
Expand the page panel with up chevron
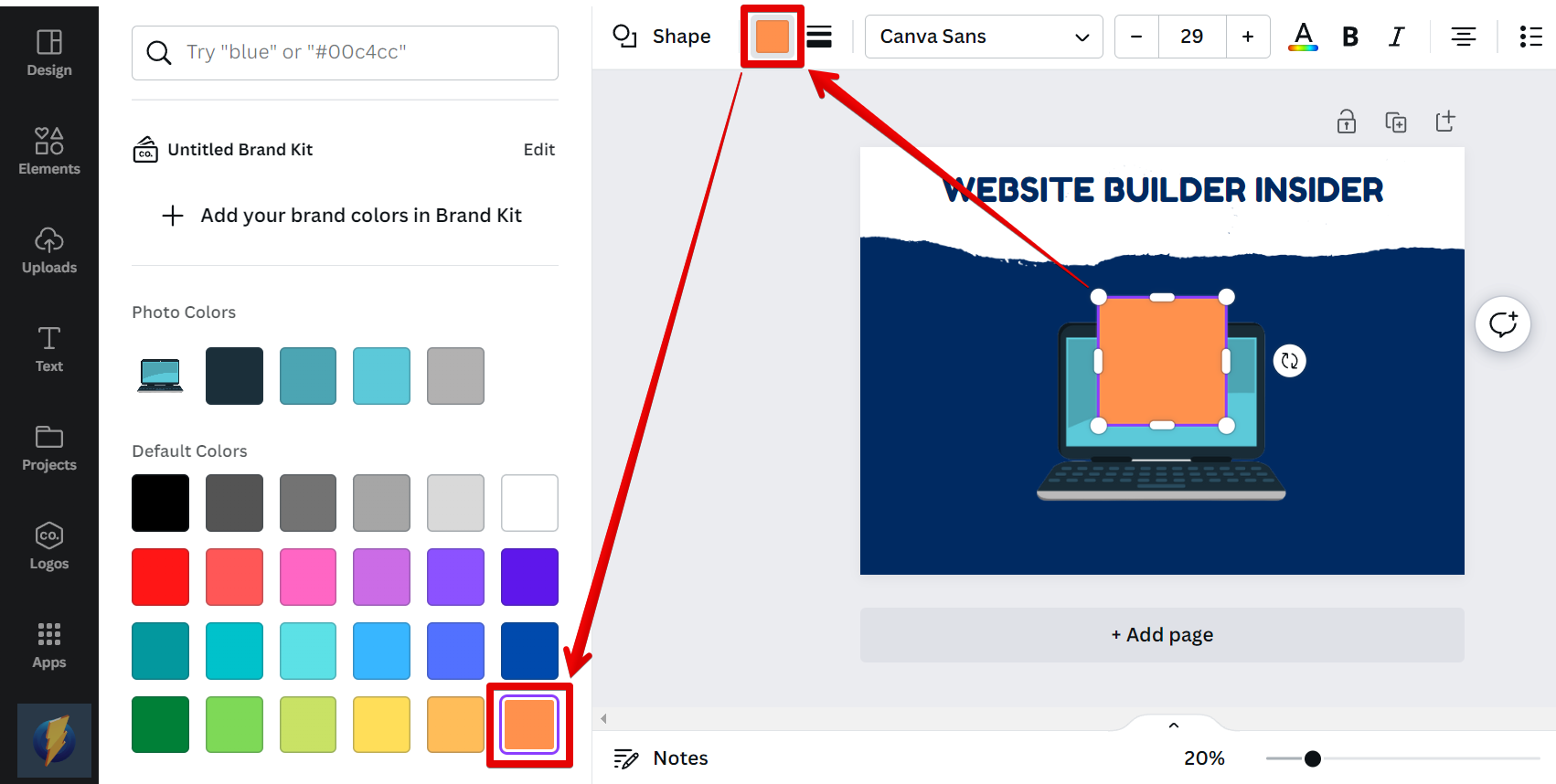(x=1174, y=726)
